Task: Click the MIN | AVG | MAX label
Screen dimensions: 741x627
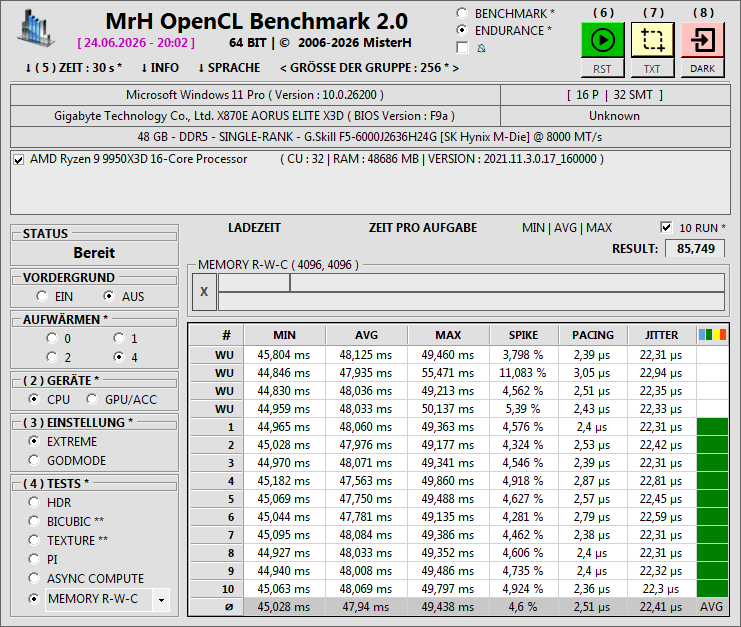Action: pyautogui.click(x=567, y=228)
